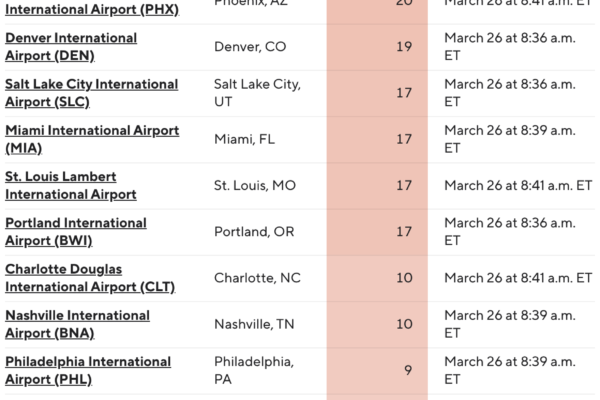Open the Denver International Airport (DEN) link

(71, 46)
